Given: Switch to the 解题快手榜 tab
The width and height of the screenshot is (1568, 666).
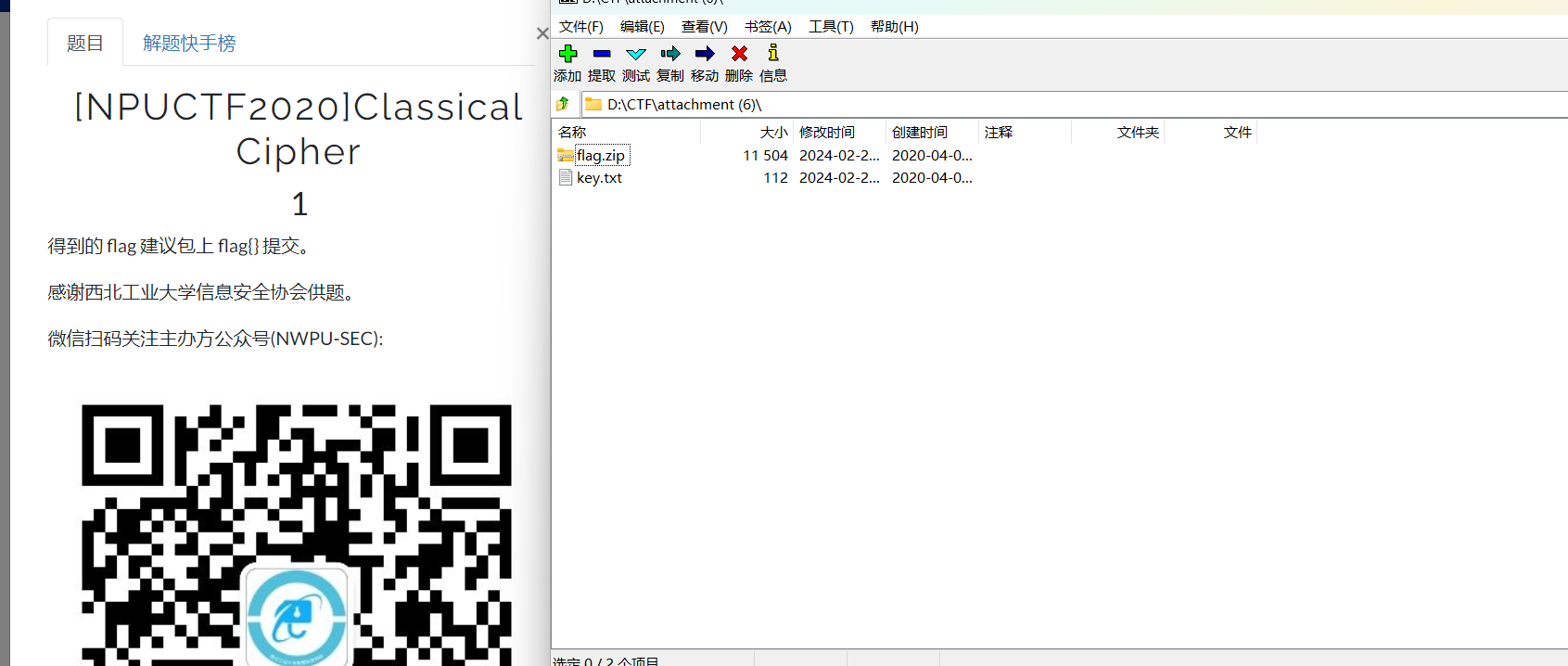Looking at the screenshot, I should (x=189, y=43).
